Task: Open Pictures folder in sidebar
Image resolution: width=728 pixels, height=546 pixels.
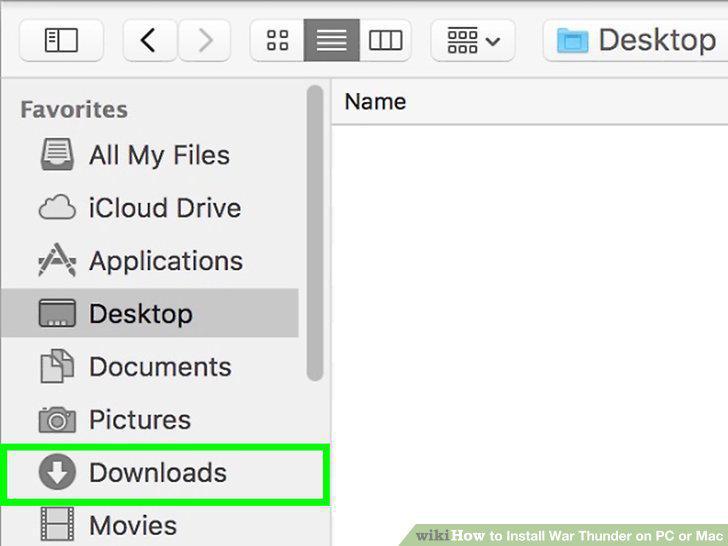Action: (140, 420)
